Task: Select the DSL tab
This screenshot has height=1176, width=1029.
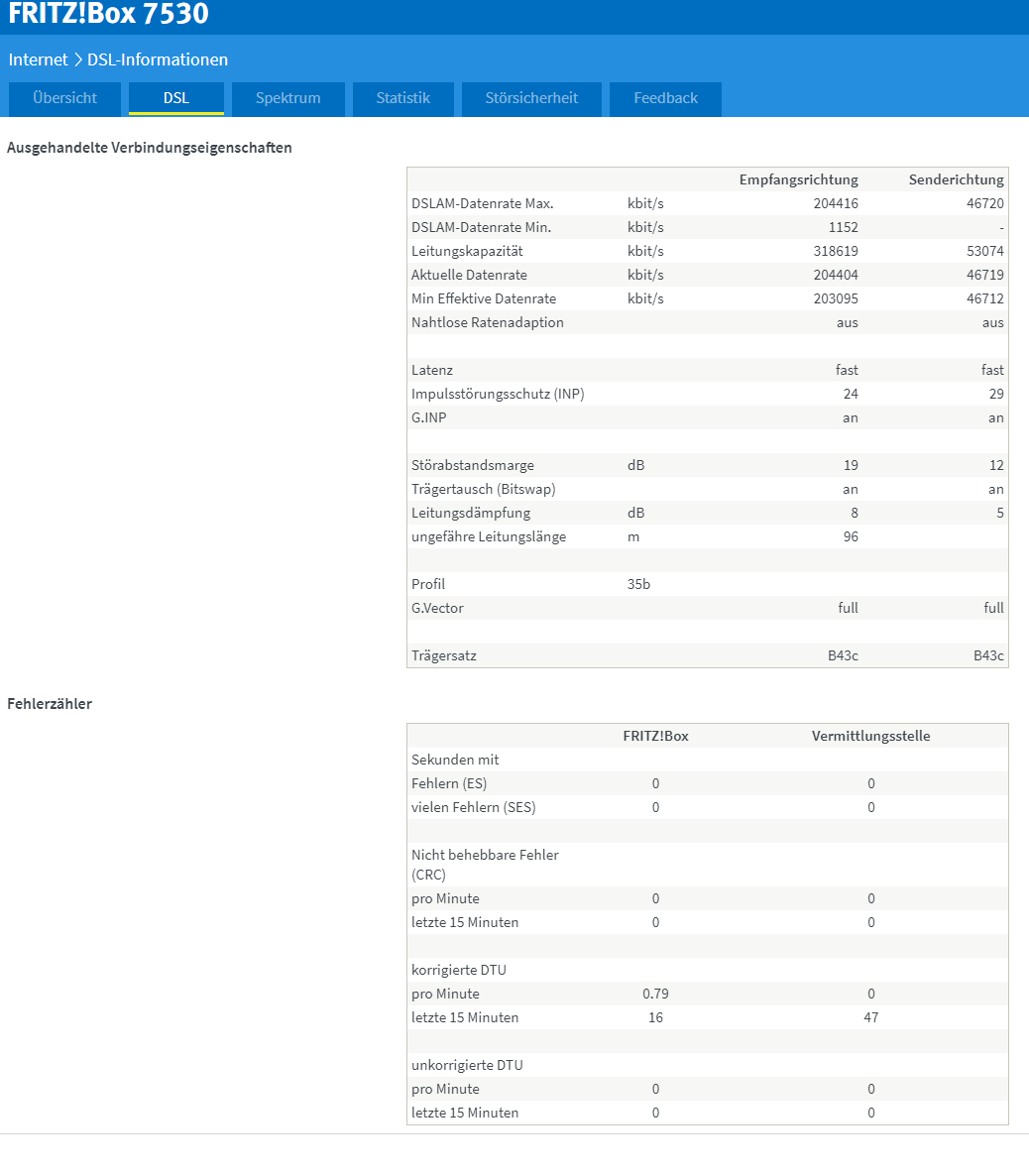Action: 176,98
